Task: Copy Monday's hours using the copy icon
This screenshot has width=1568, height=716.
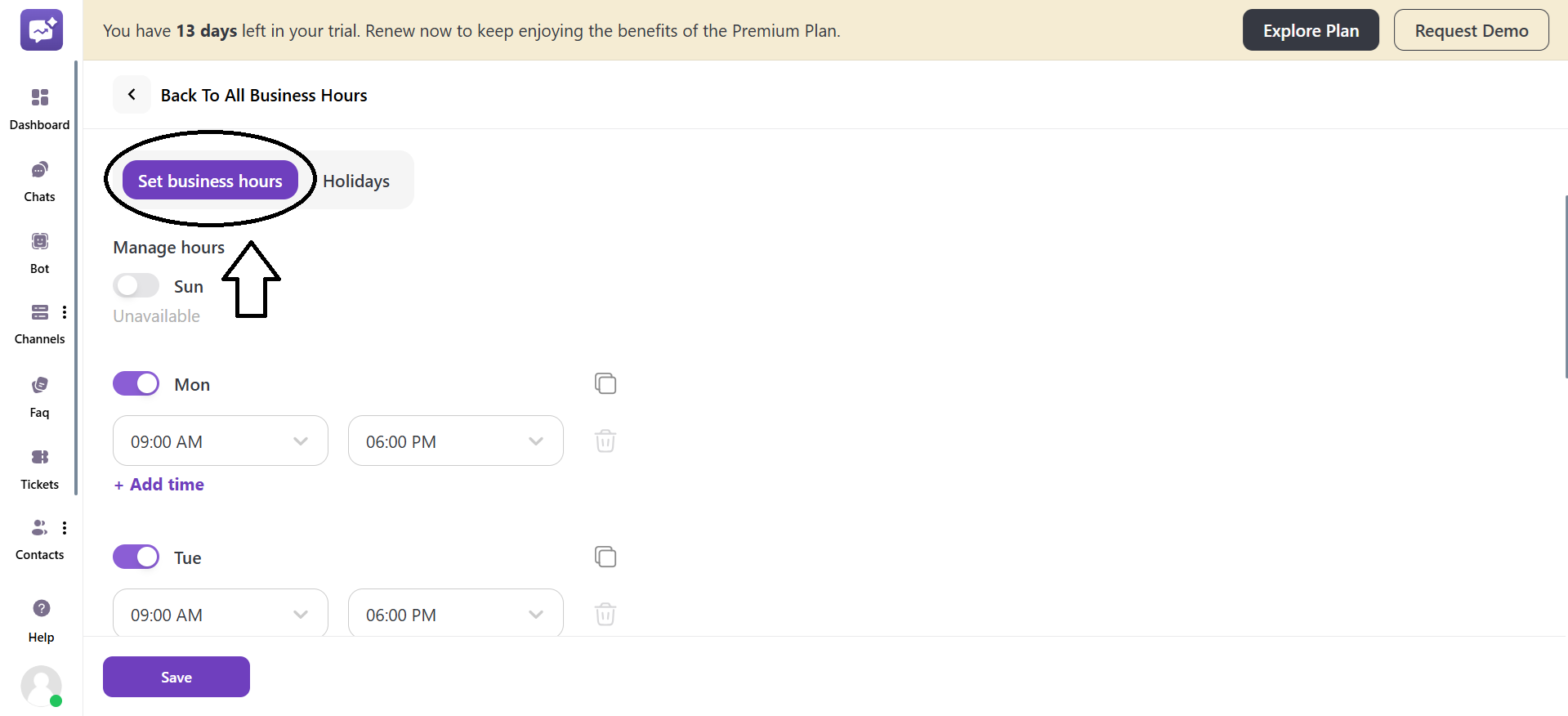Action: pos(605,383)
